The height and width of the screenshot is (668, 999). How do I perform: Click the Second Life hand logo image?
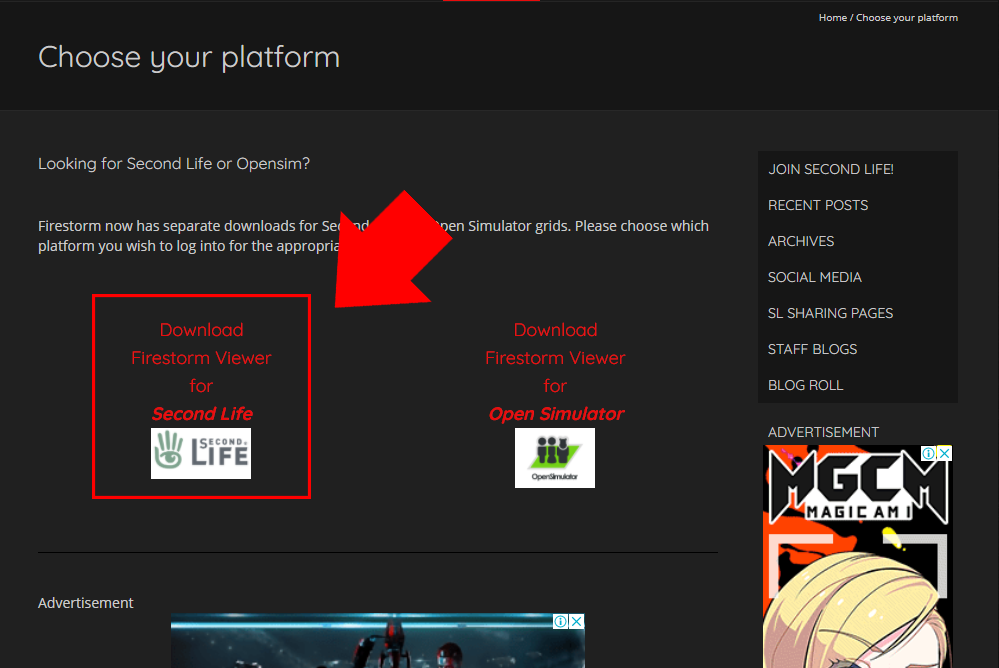[x=201, y=453]
